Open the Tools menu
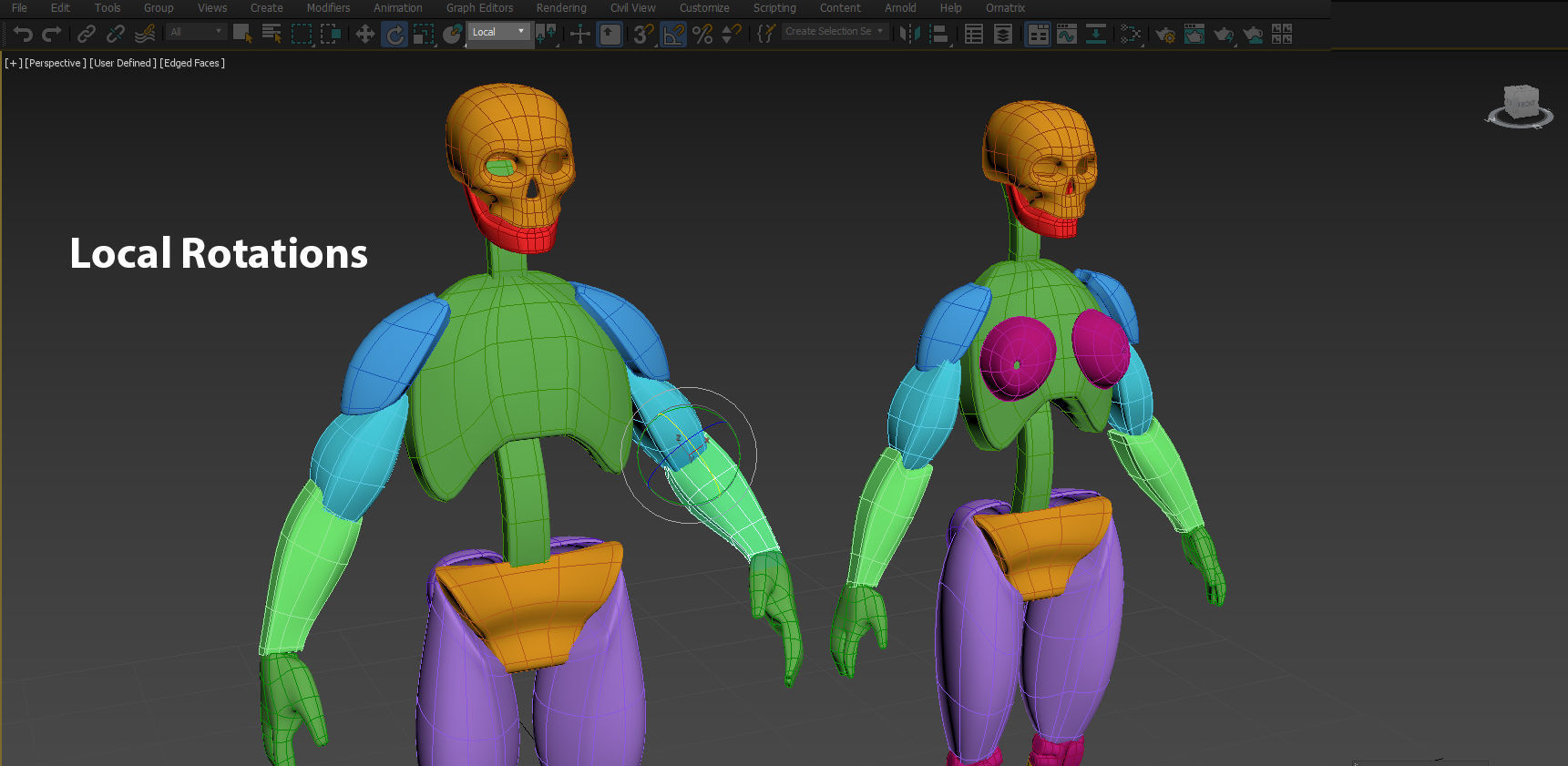The width and height of the screenshot is (1568, 766). [x=108, y=7]
